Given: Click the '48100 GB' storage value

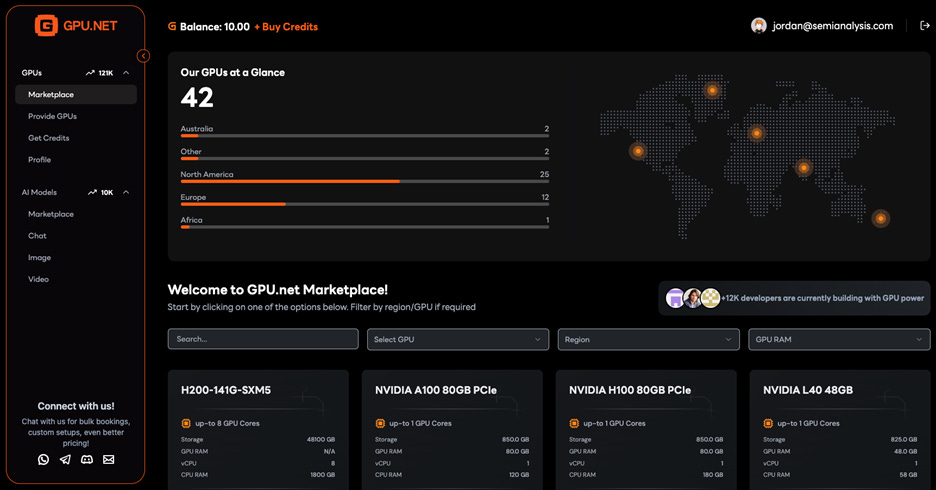Looking at the screenshot, I should (321, 439).
